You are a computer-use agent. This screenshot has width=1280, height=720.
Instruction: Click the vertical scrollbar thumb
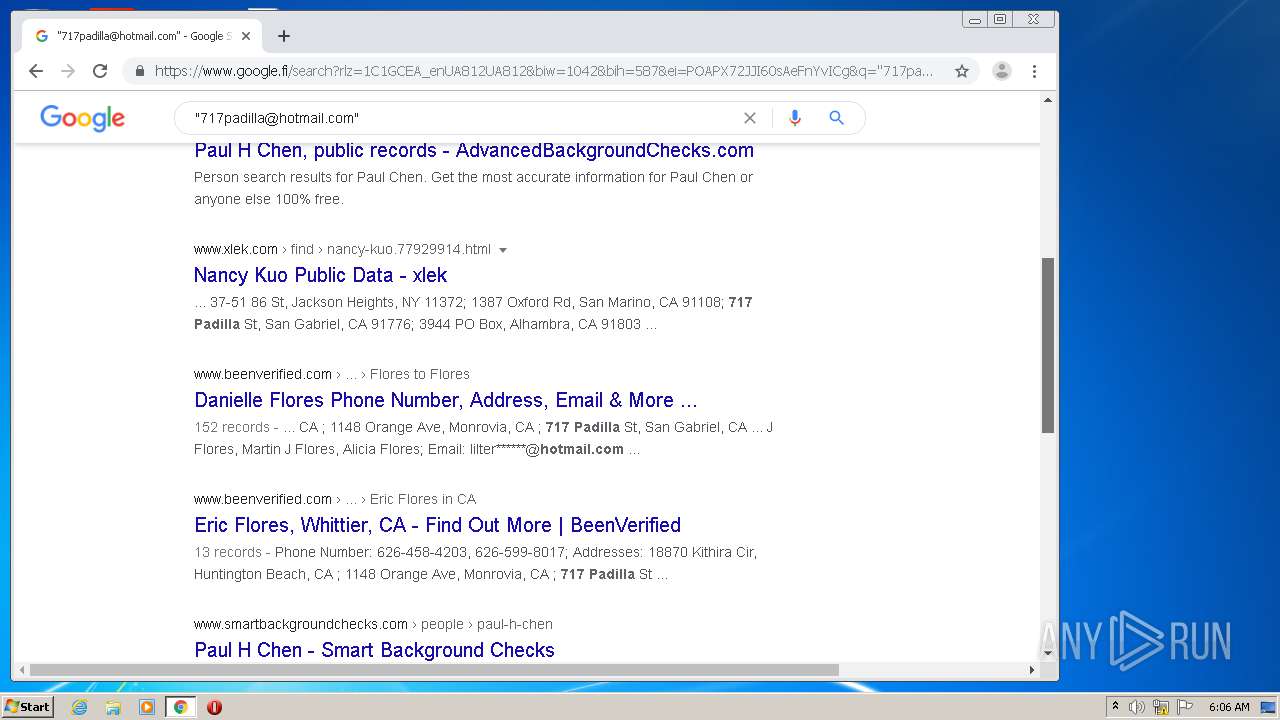tap(1048, 345)
